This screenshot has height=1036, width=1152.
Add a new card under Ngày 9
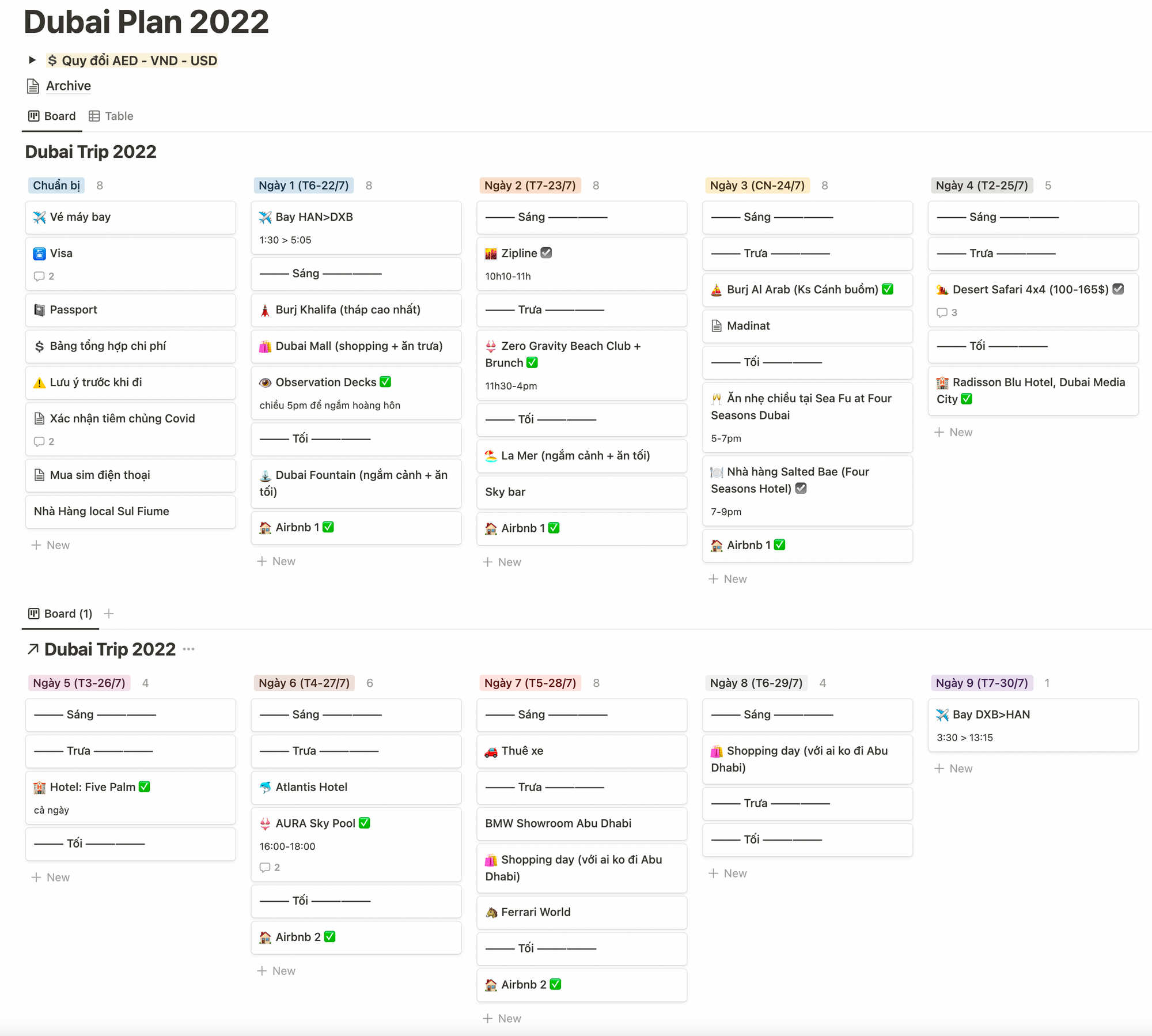click(953, 769)
